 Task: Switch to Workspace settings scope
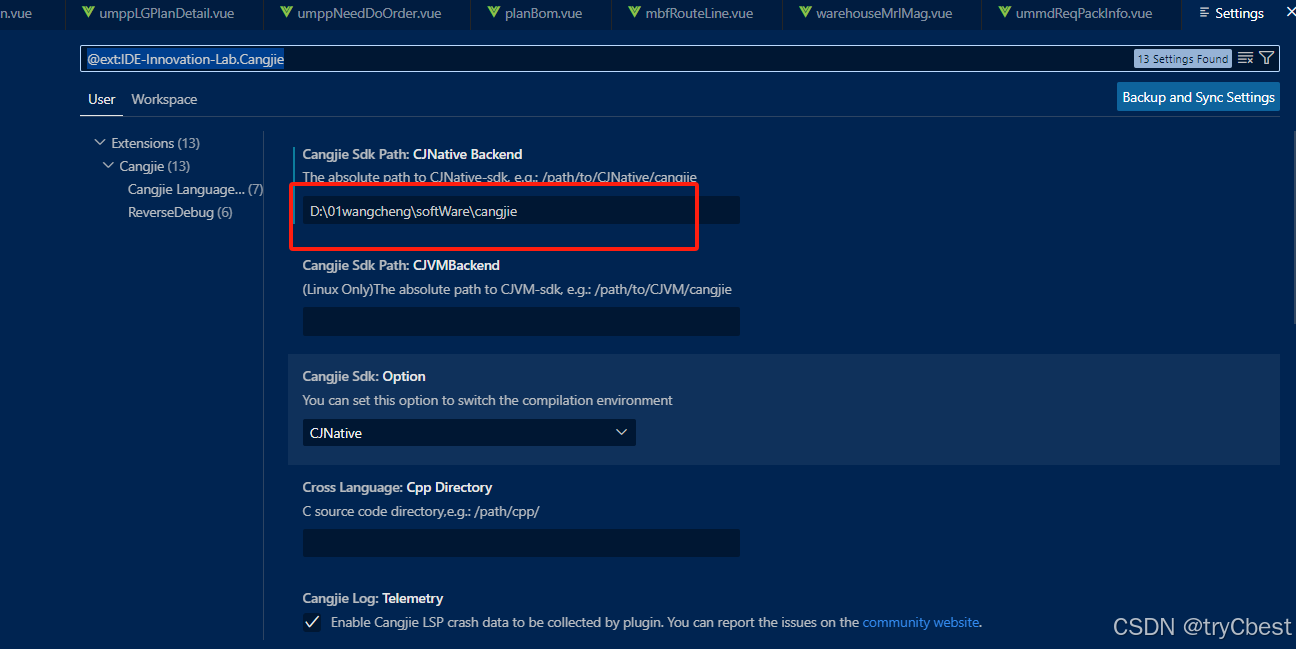coord(164,99)
